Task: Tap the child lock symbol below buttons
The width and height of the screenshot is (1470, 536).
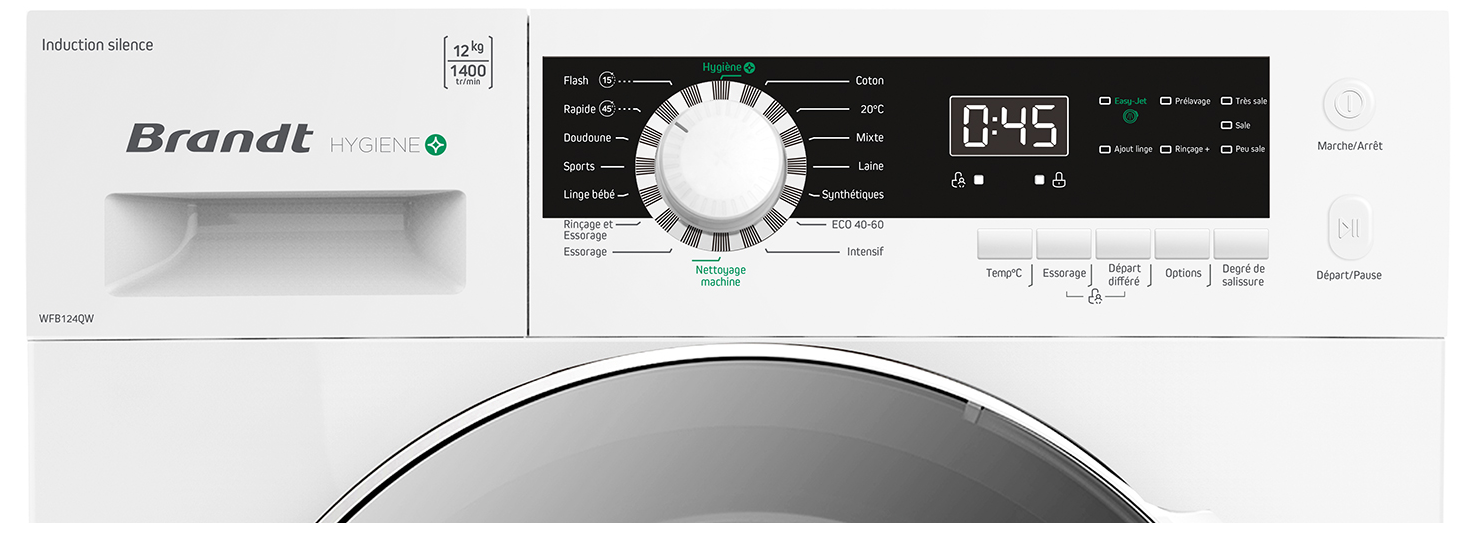Action: 1094,296
